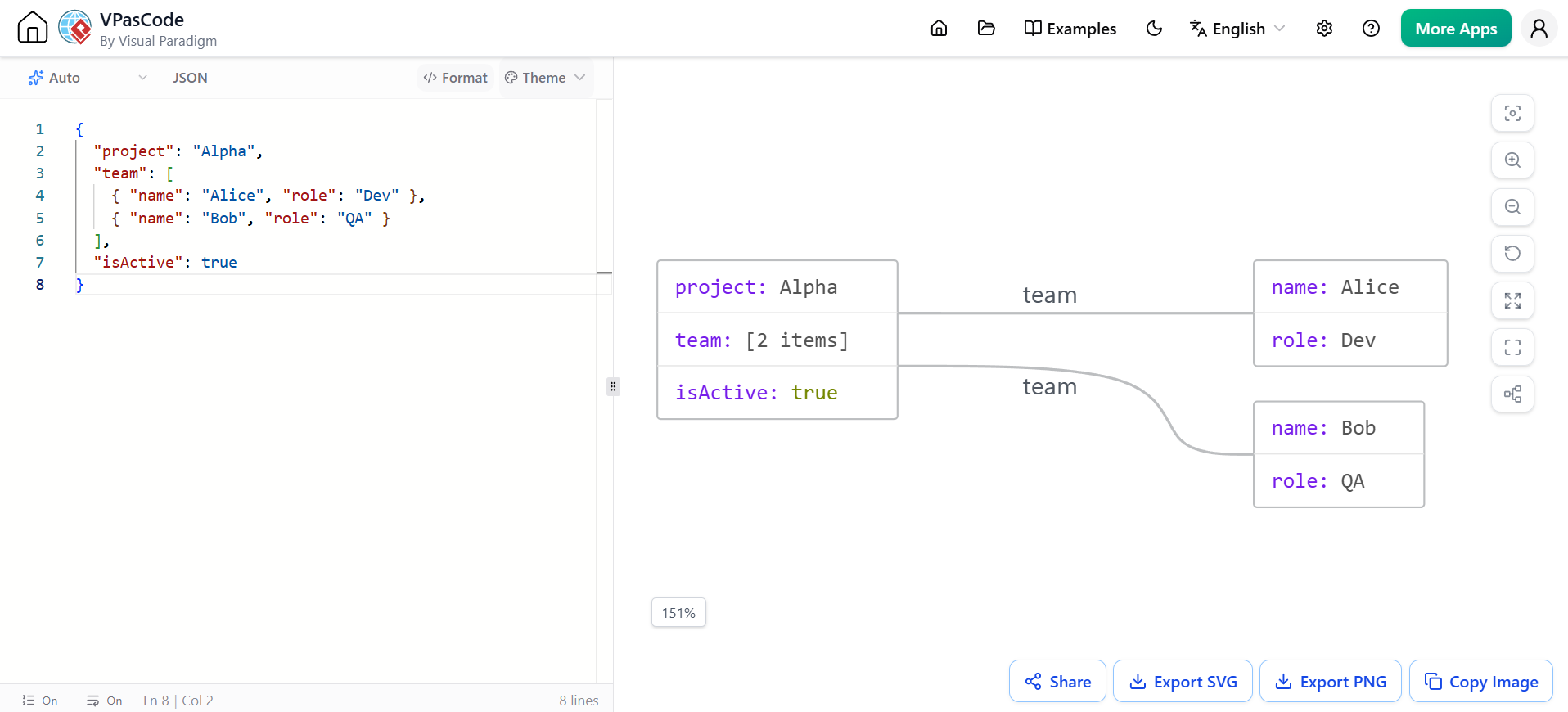
Task: Open the Examples menu
Action: [x=1070, y=29]
